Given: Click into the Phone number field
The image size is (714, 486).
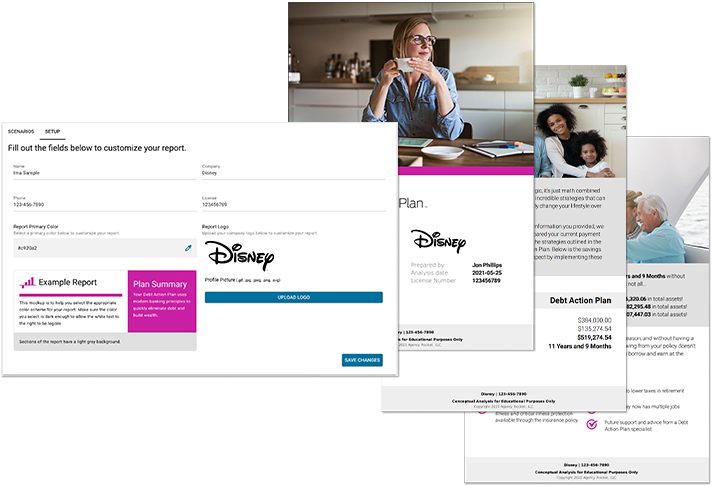Looking at the screenshot, I should click(x=100, y=204).
